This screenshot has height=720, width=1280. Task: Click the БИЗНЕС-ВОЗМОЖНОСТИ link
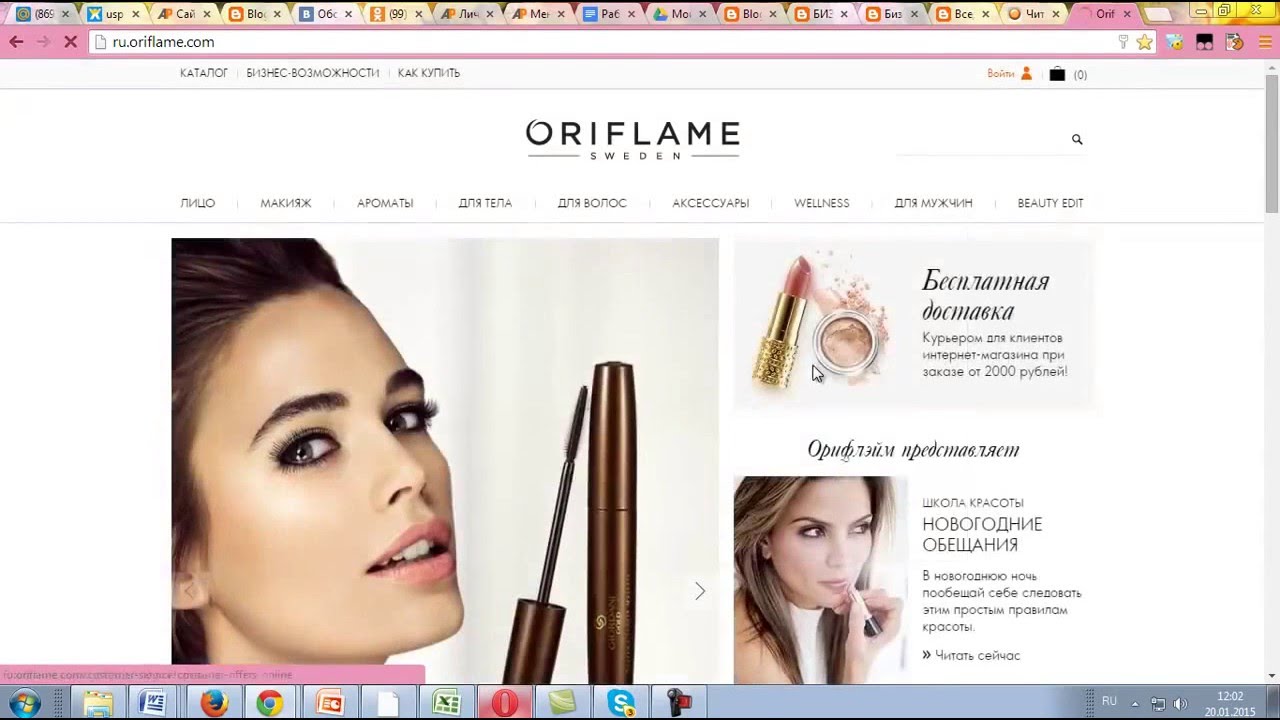pos(313,73)
